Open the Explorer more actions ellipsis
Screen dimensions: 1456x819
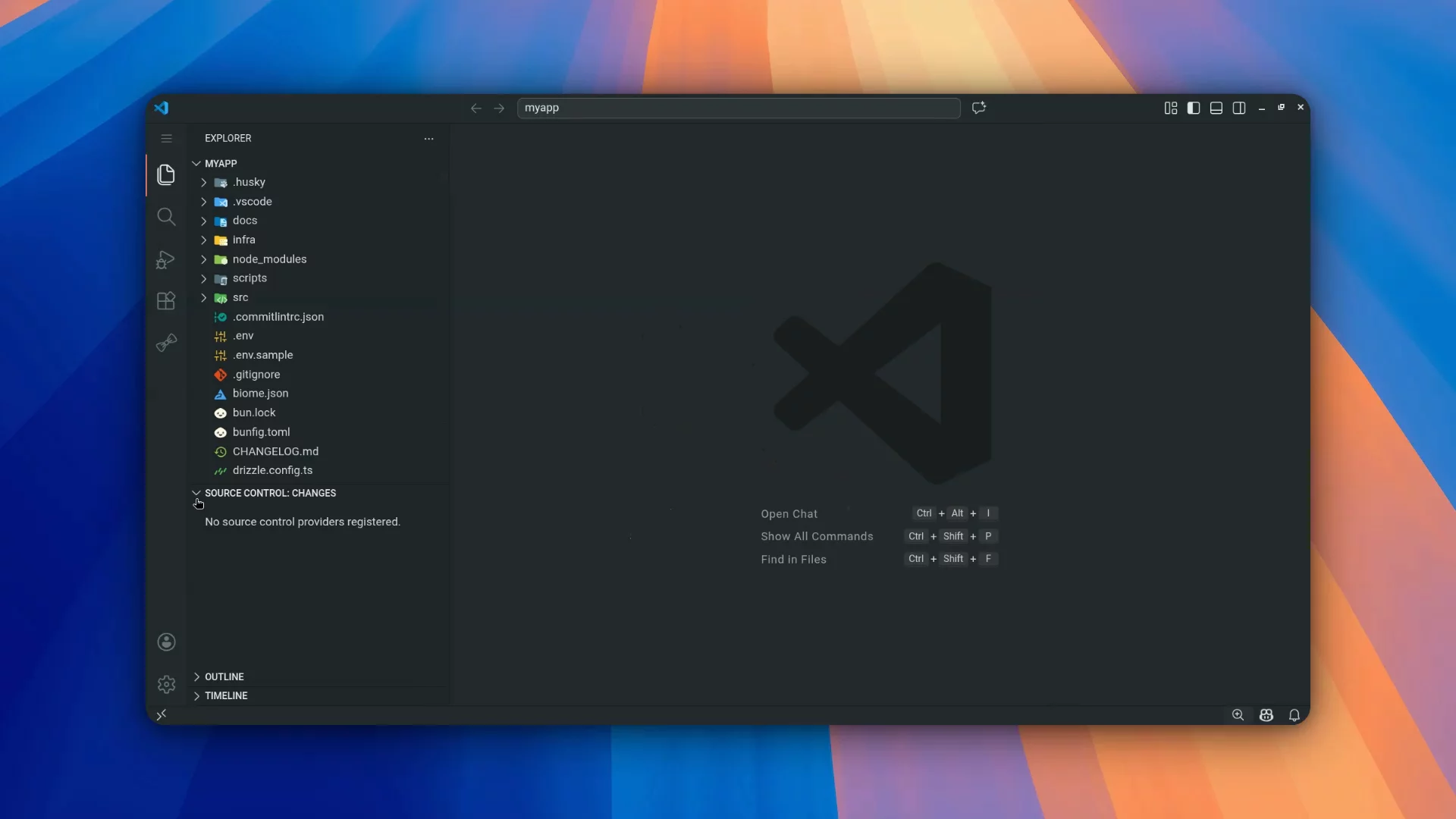click(x=429, y=138)
